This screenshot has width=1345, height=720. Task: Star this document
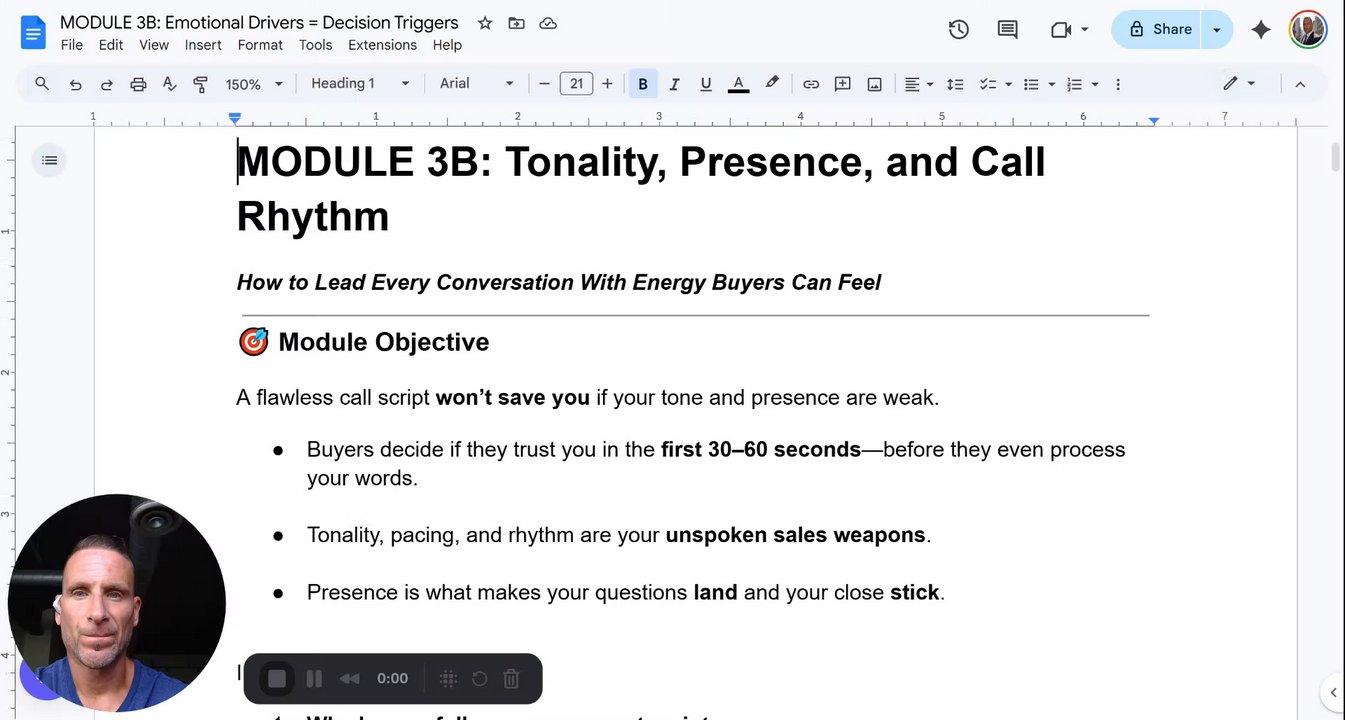[x=485, y=23]
